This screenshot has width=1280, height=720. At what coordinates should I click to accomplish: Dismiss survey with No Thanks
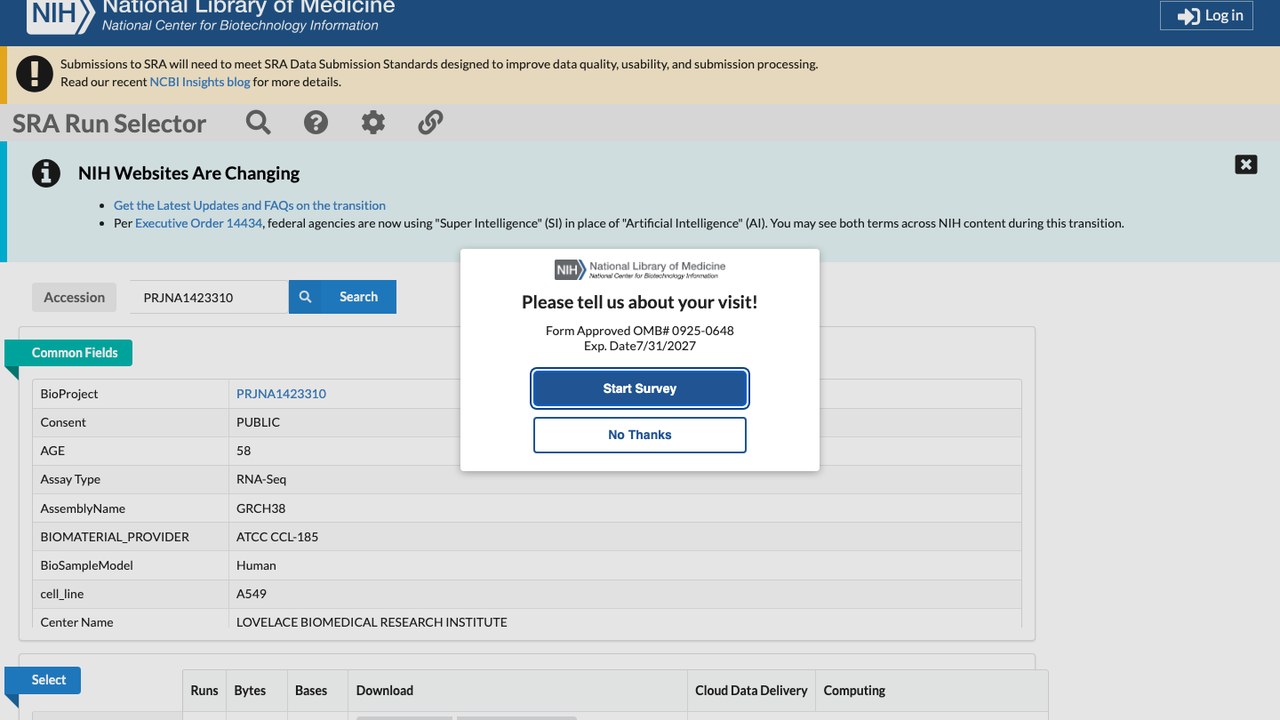(640, 435)
